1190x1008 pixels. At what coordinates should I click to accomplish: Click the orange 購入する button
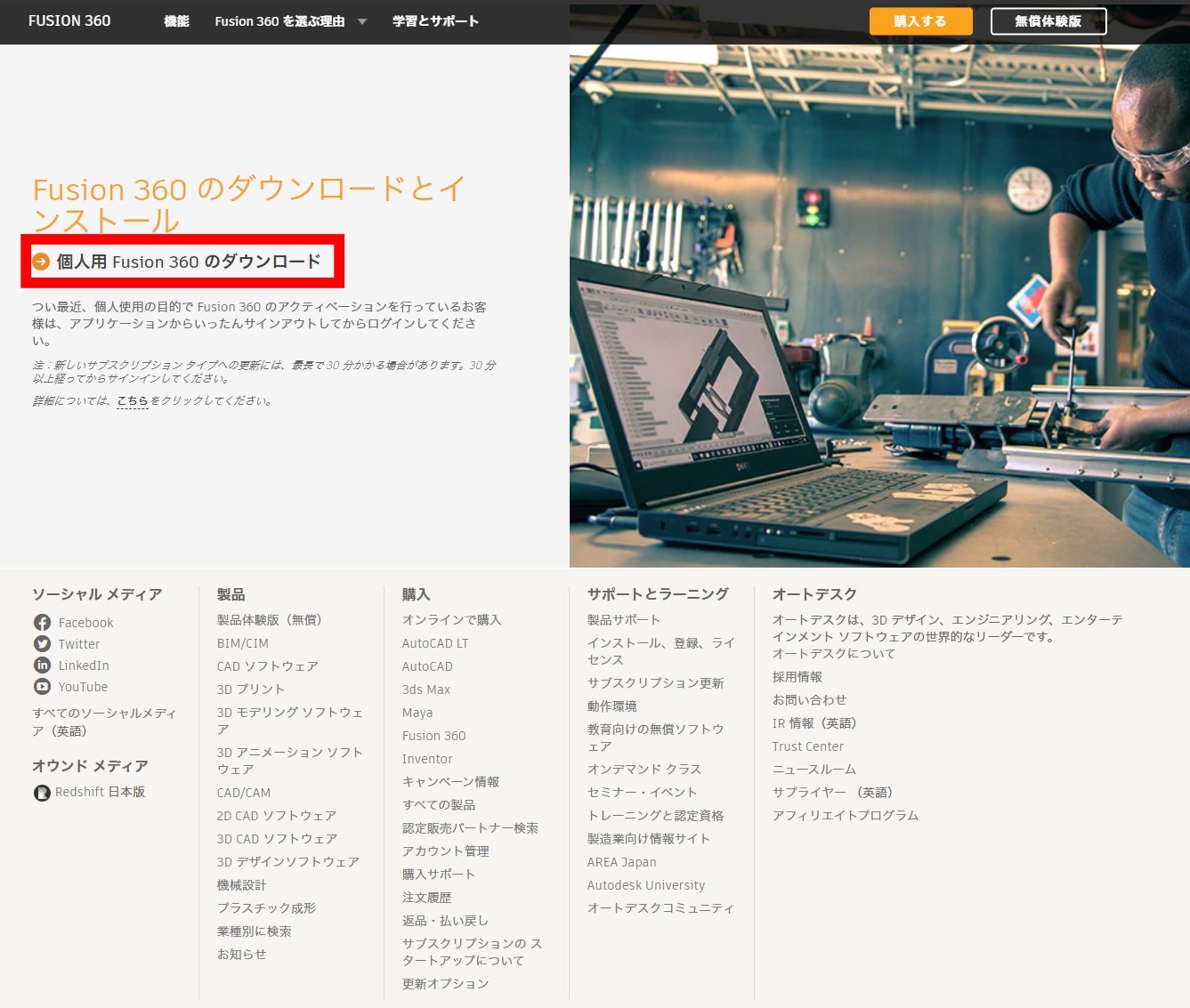tap(920, 21)
